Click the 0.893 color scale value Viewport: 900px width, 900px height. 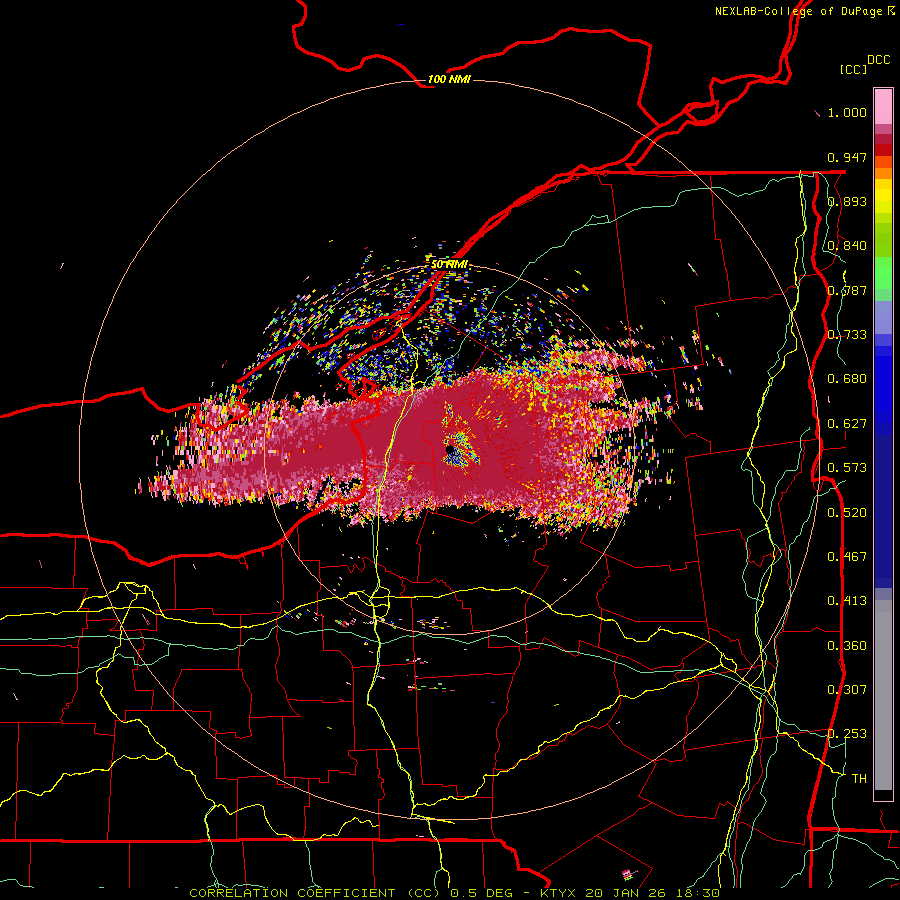(847, 201)
